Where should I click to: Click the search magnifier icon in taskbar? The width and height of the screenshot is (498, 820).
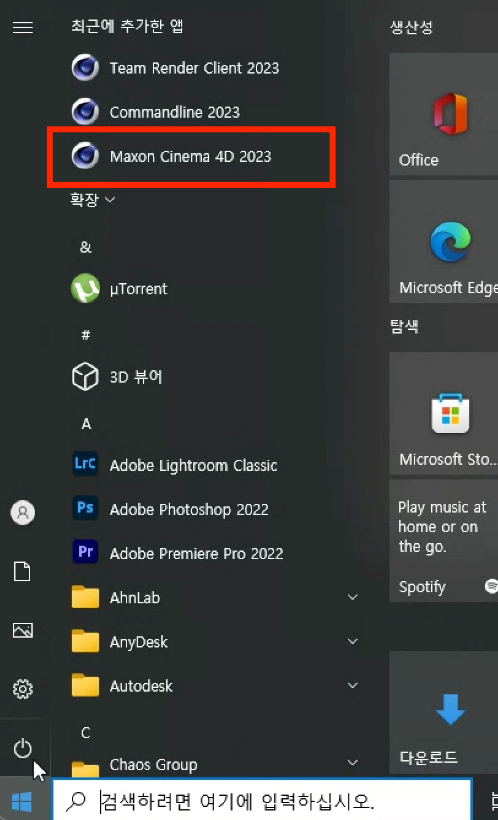(x=77, y=801)
